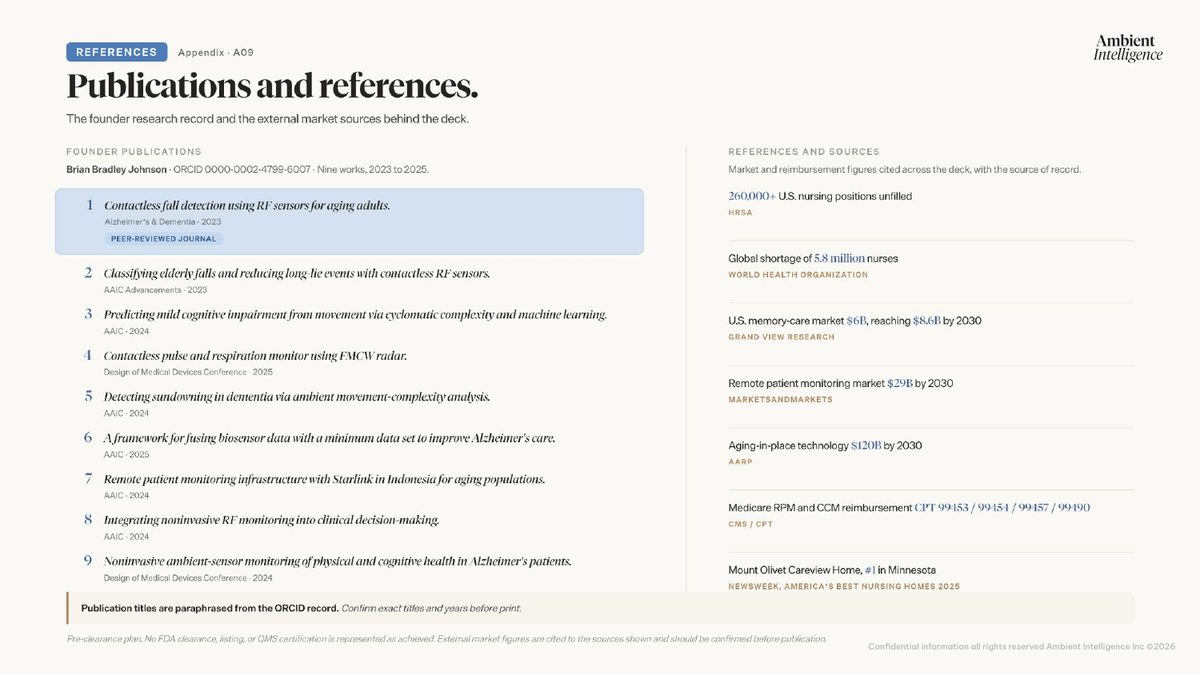Click the WORLD HEALTH ORGANIZATION source label
Screen dimensions: 1200x675
click(x=798, y=274)
